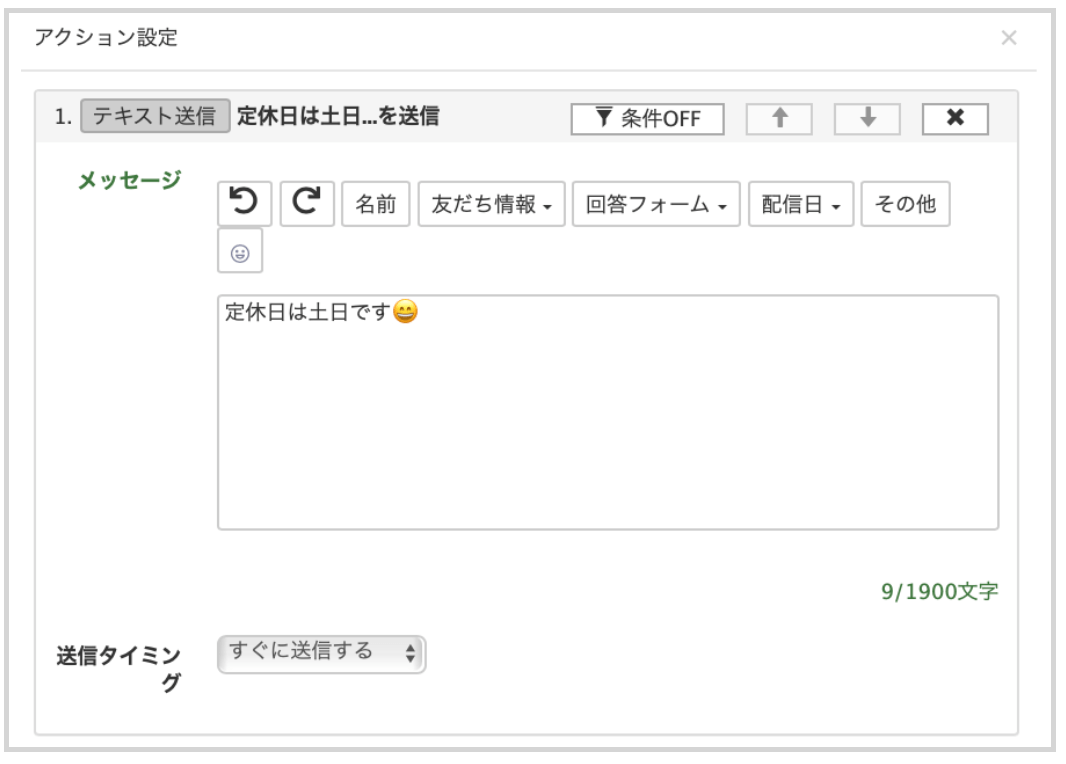Move the action down with the down arrow
1066x764 pixels.
click(x=868, y=117)
